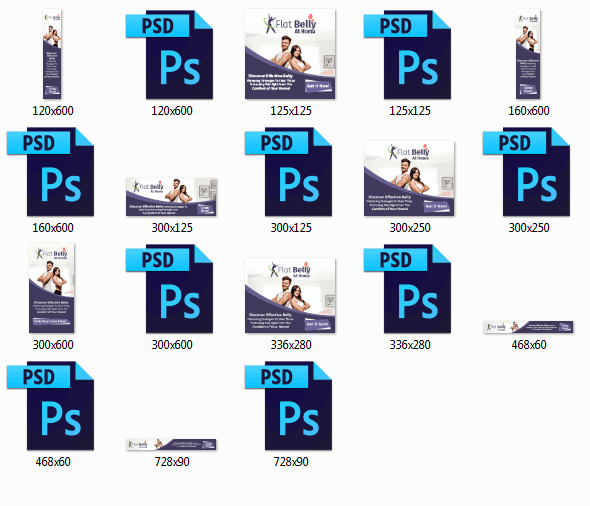The height and width of the screenshot is (506, 590).
Task: Click the 468x60 banner image thumbnail
Action: 528,327
